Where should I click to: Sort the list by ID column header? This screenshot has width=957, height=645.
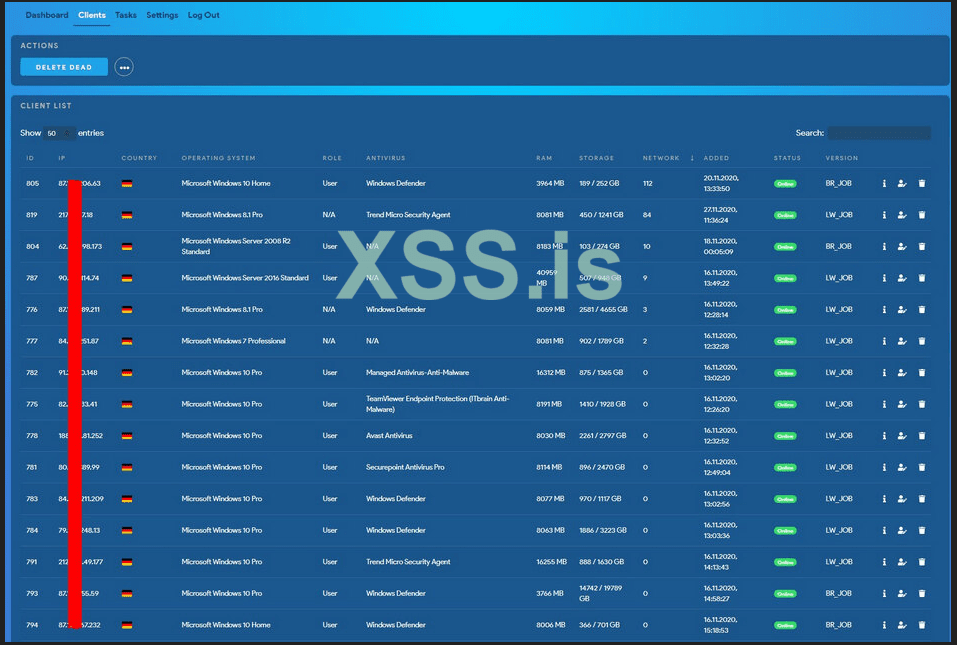30,158
